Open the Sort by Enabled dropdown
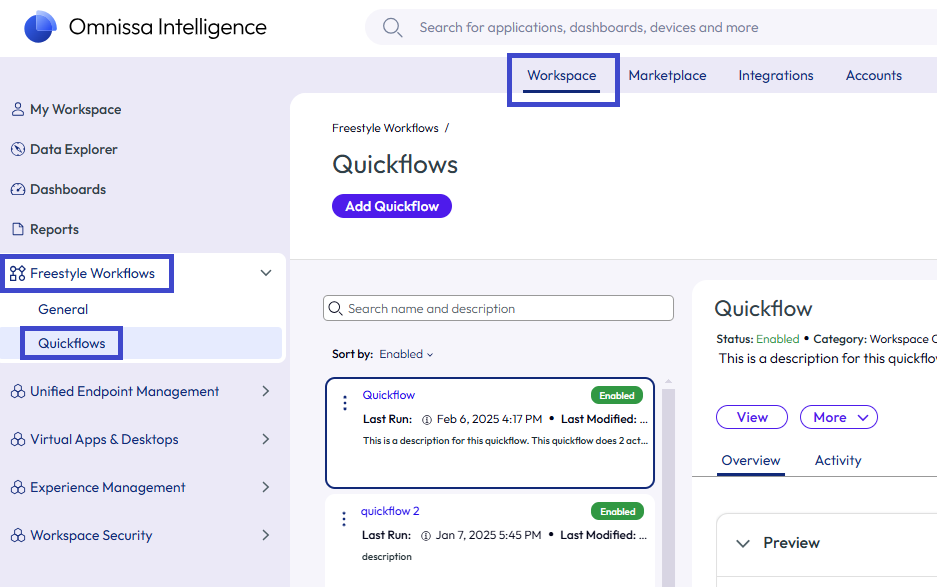 (406, 354)
